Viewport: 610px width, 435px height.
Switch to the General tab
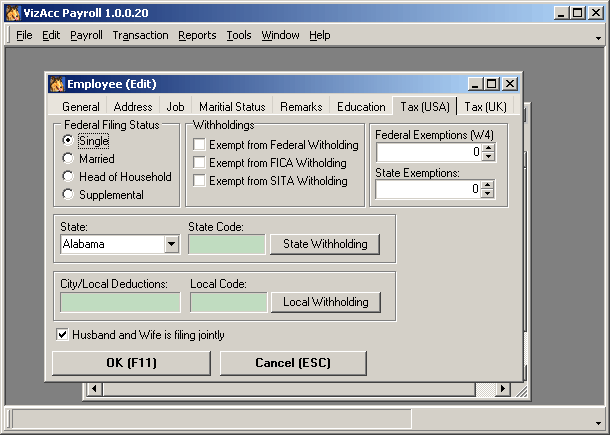click(x=81, y=107)
